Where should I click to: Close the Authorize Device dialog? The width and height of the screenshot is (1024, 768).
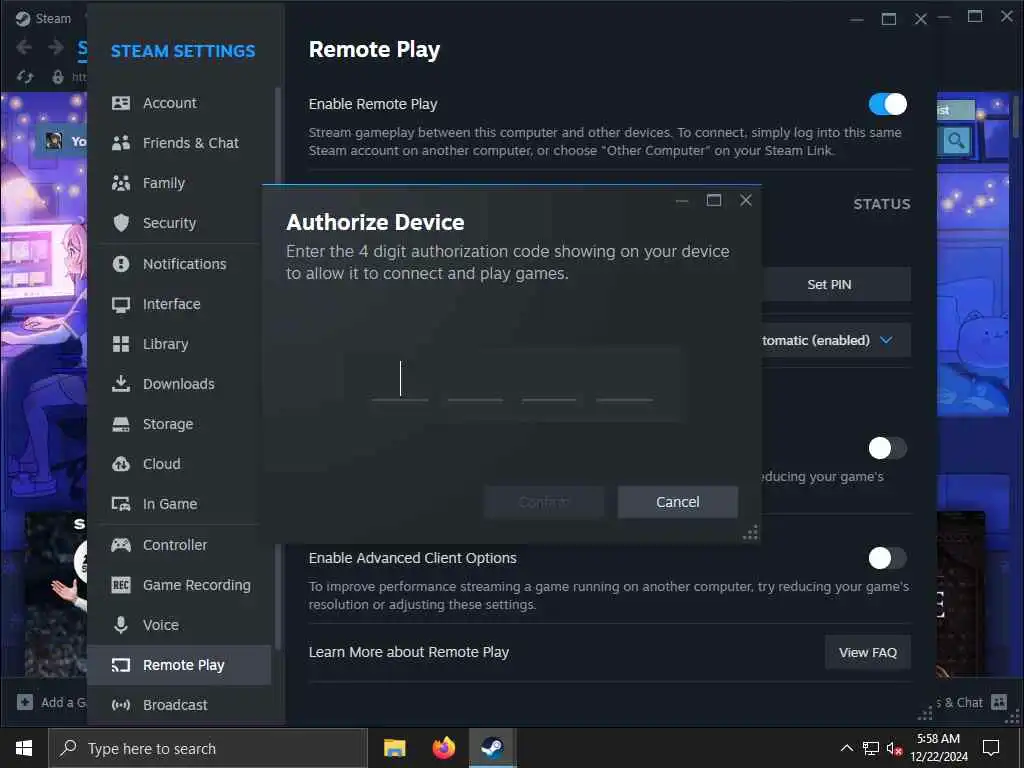click(x=746, y=200)
